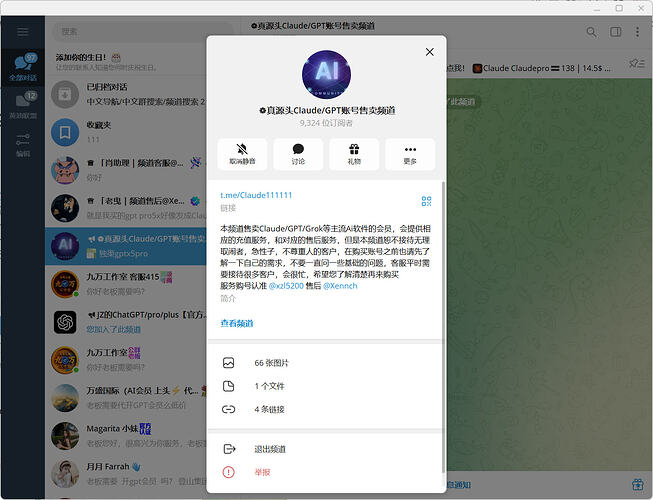Viewport: 653px width, 500px height.
Task: Click the chain link icon in dialog
Action: [228, 409]
